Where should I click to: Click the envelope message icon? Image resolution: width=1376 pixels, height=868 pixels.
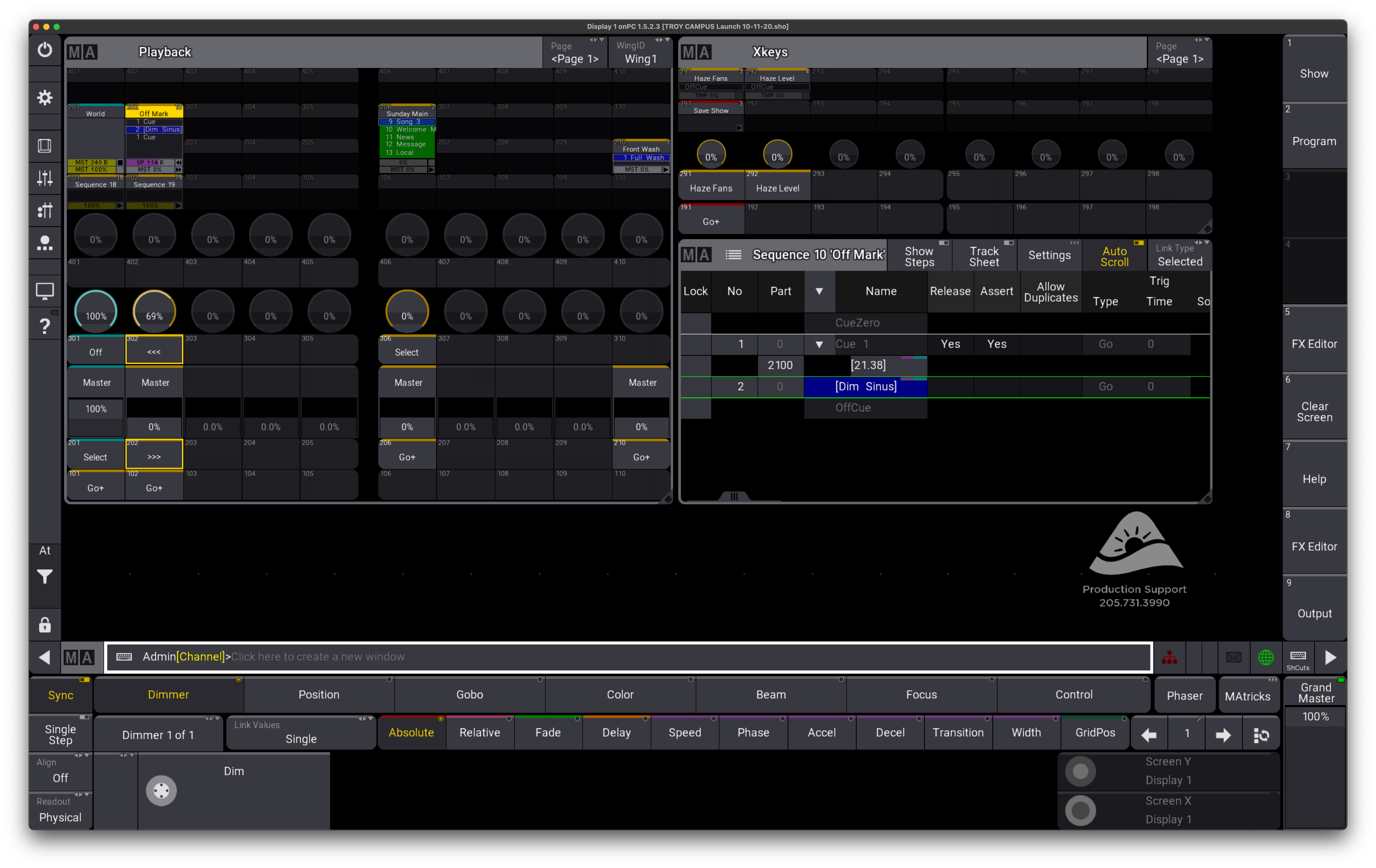click(1234, 657)
